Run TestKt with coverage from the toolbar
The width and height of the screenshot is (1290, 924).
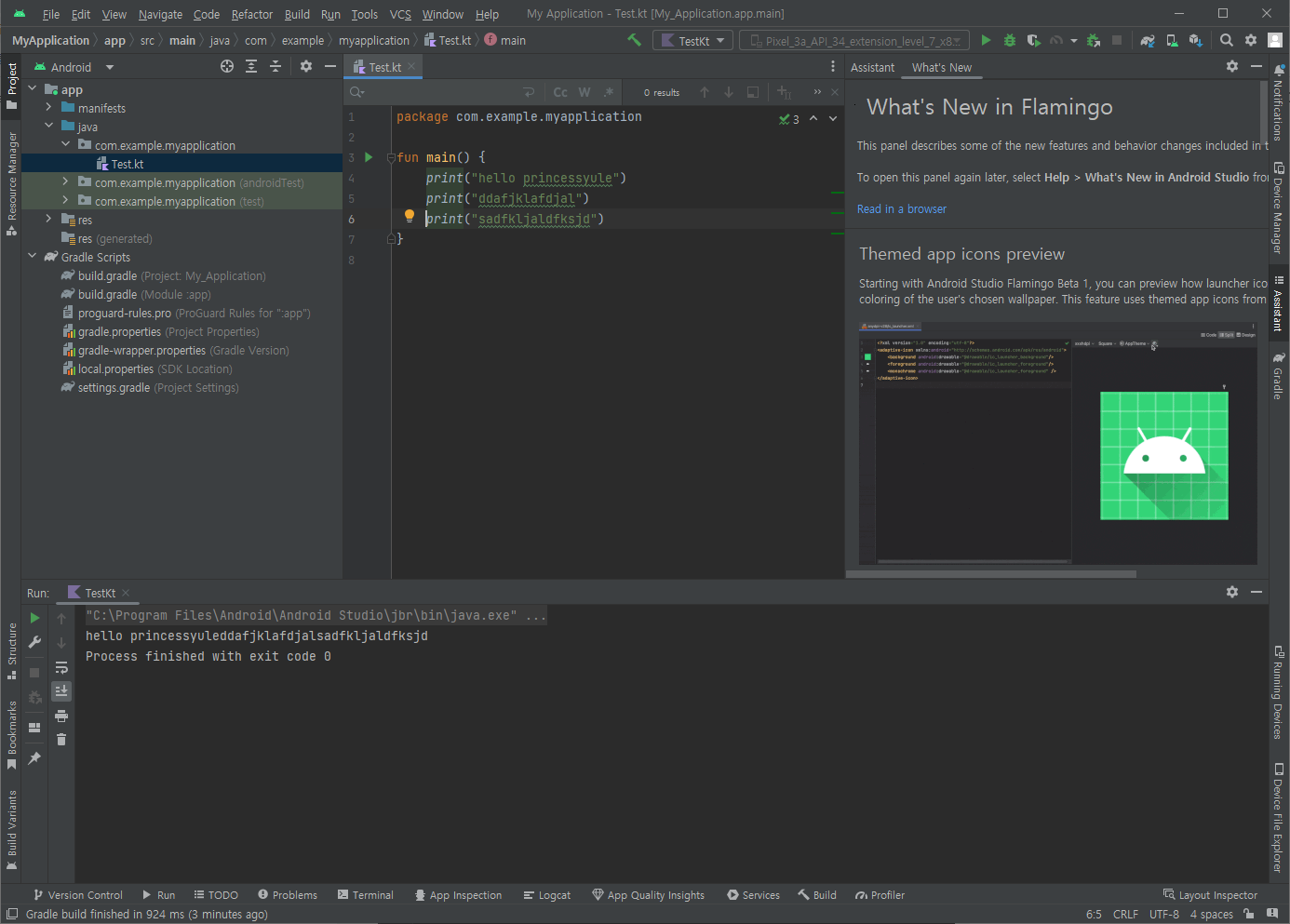[1033, 40]
